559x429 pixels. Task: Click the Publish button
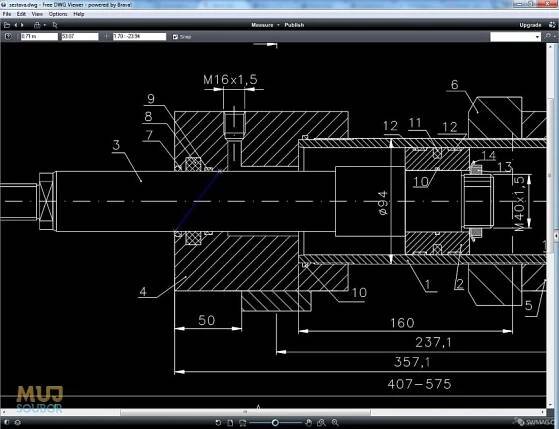(294, 25)
